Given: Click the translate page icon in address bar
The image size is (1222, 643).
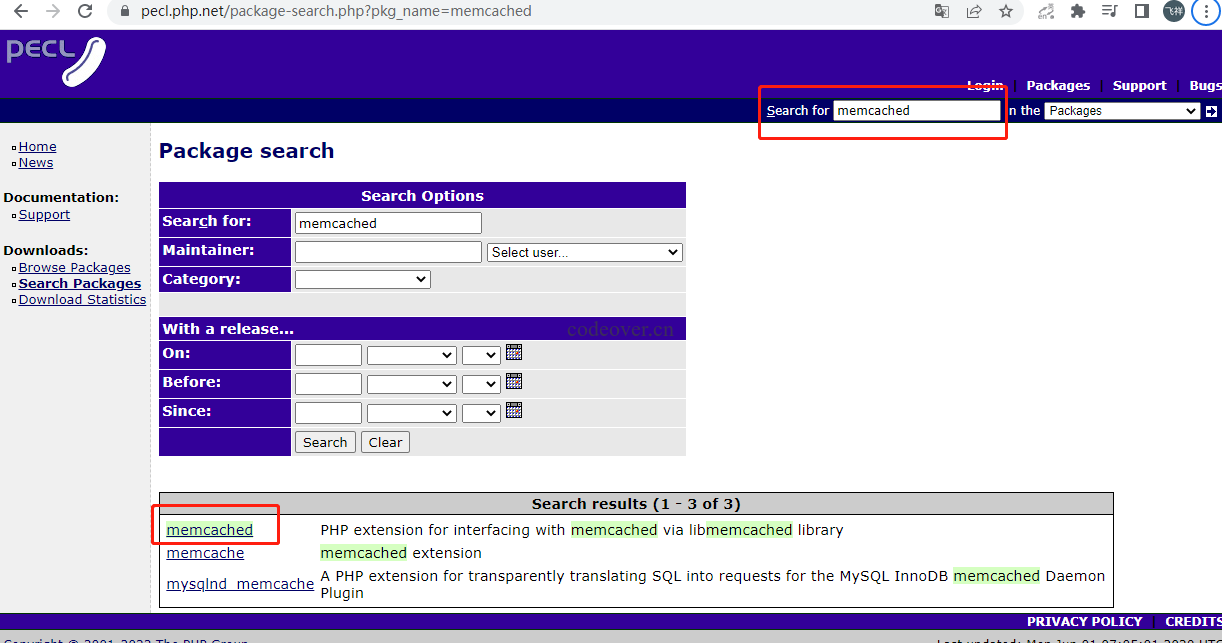Looking at the screenshot, I should (941, 12).
